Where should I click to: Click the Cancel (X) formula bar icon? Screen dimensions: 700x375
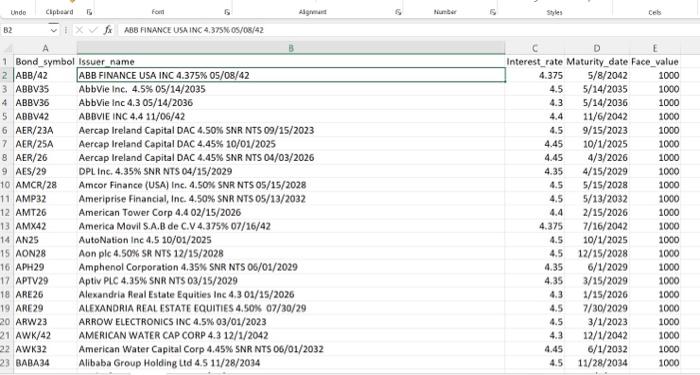(x=79, y=30)
